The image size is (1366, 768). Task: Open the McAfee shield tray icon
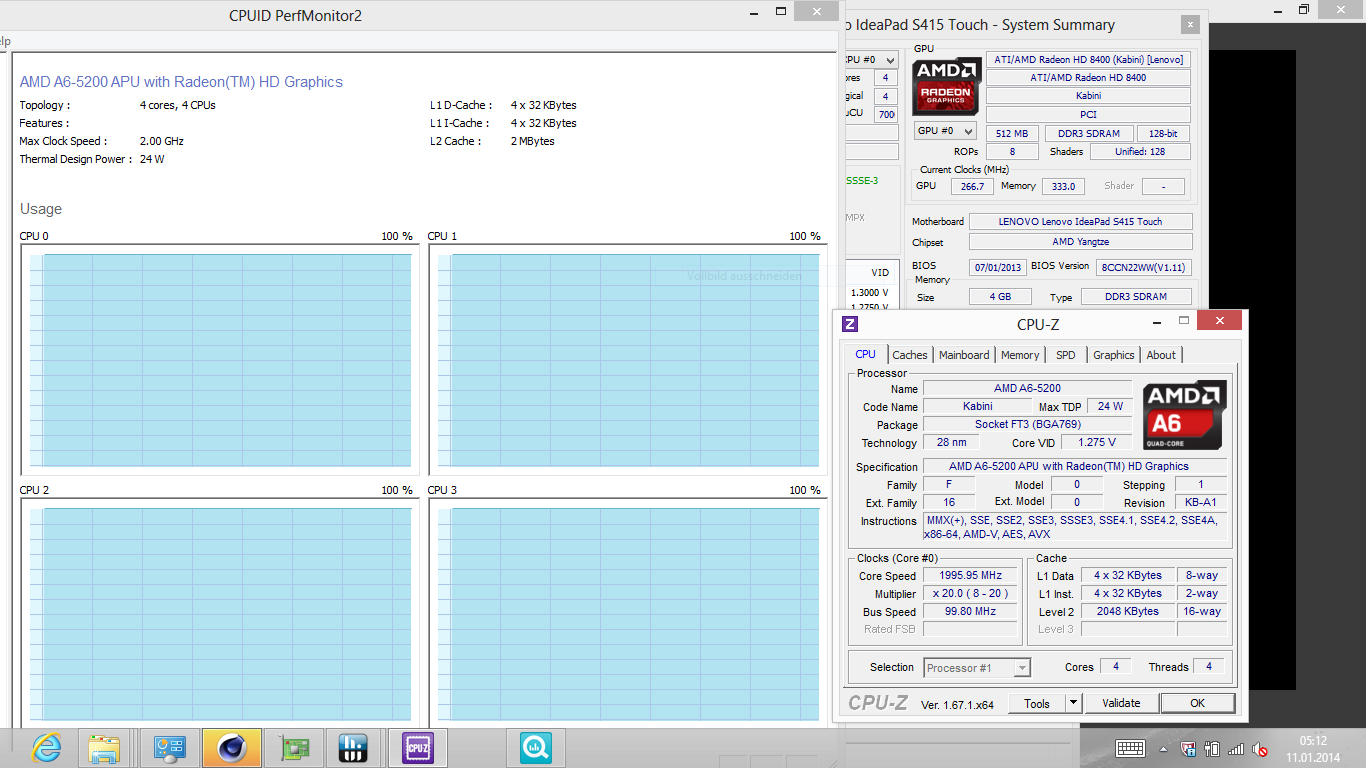[x=1188, y=749]
